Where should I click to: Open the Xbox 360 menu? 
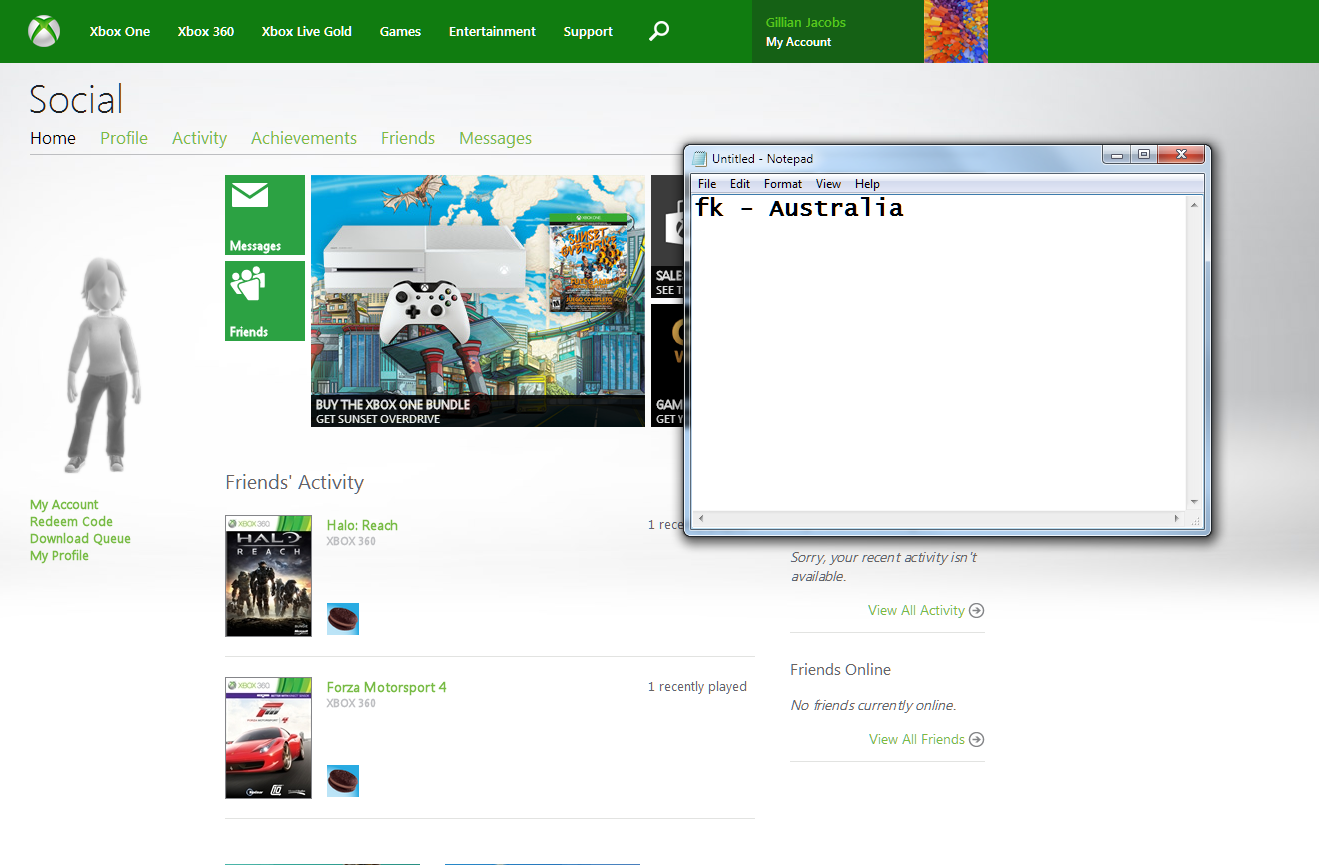tap(206, 31)
